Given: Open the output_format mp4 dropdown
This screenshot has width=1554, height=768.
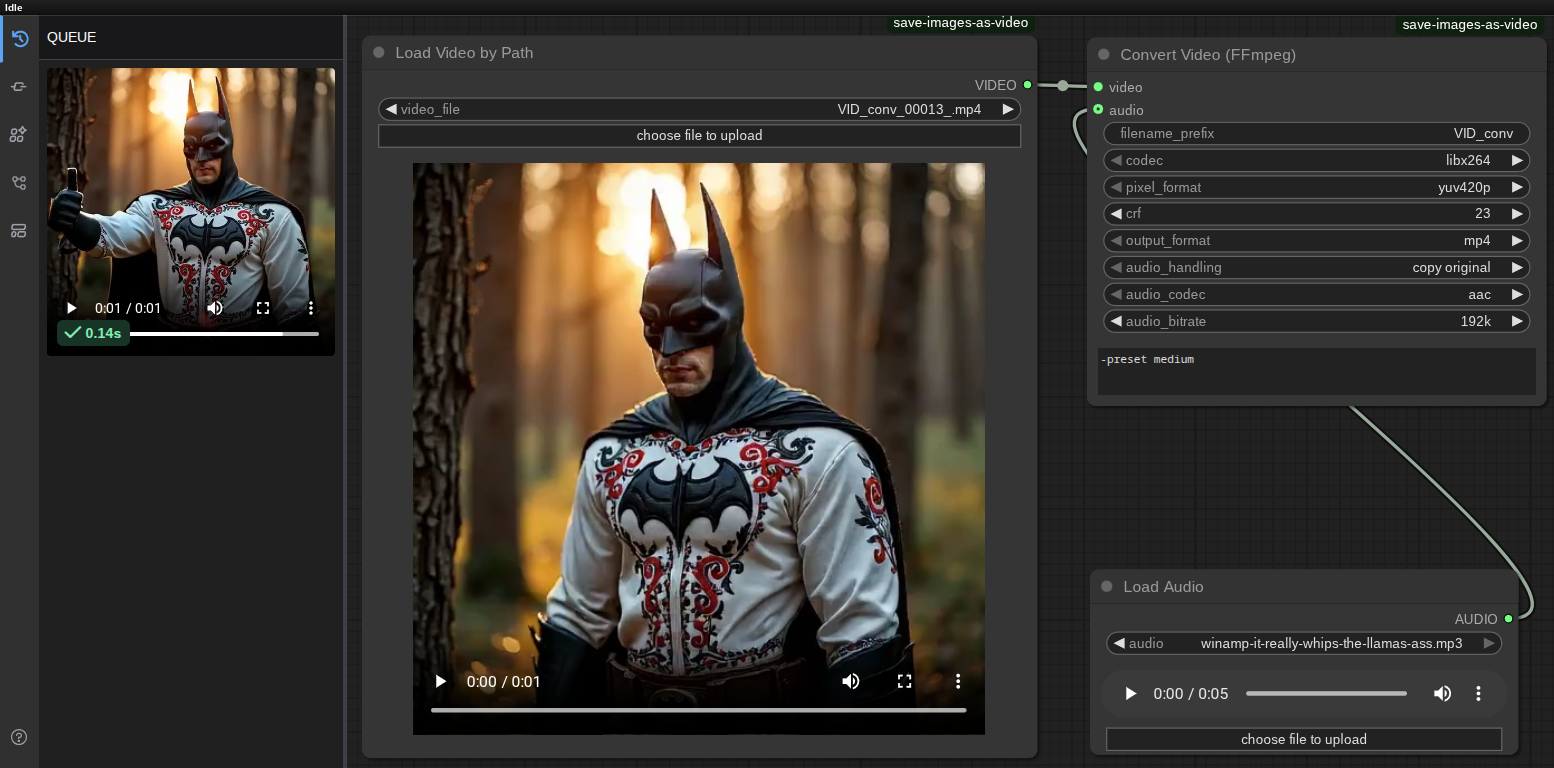Looking at the screenshot, I should [1317, 240].
